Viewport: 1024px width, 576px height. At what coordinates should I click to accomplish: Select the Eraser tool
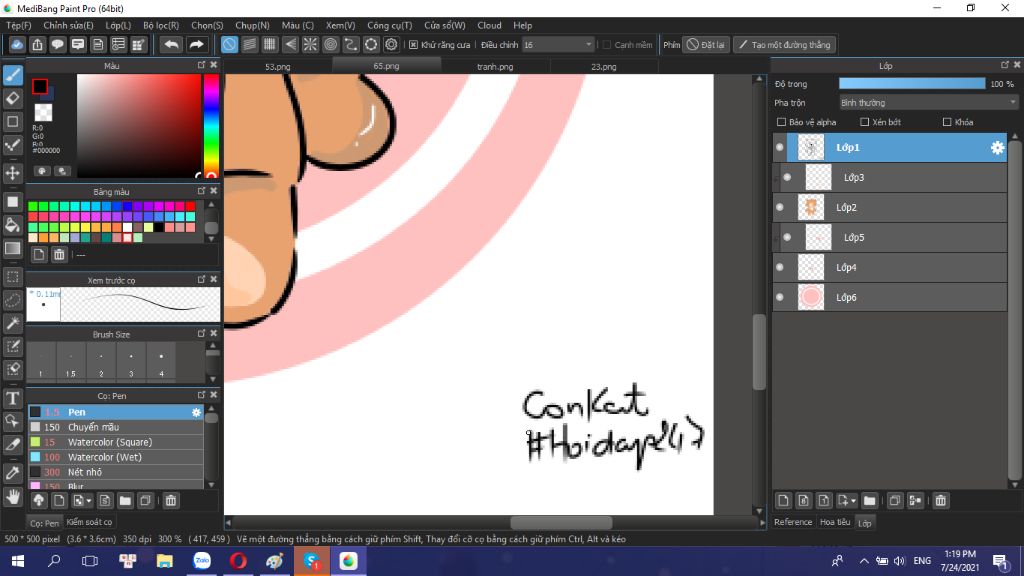[13, 99]
